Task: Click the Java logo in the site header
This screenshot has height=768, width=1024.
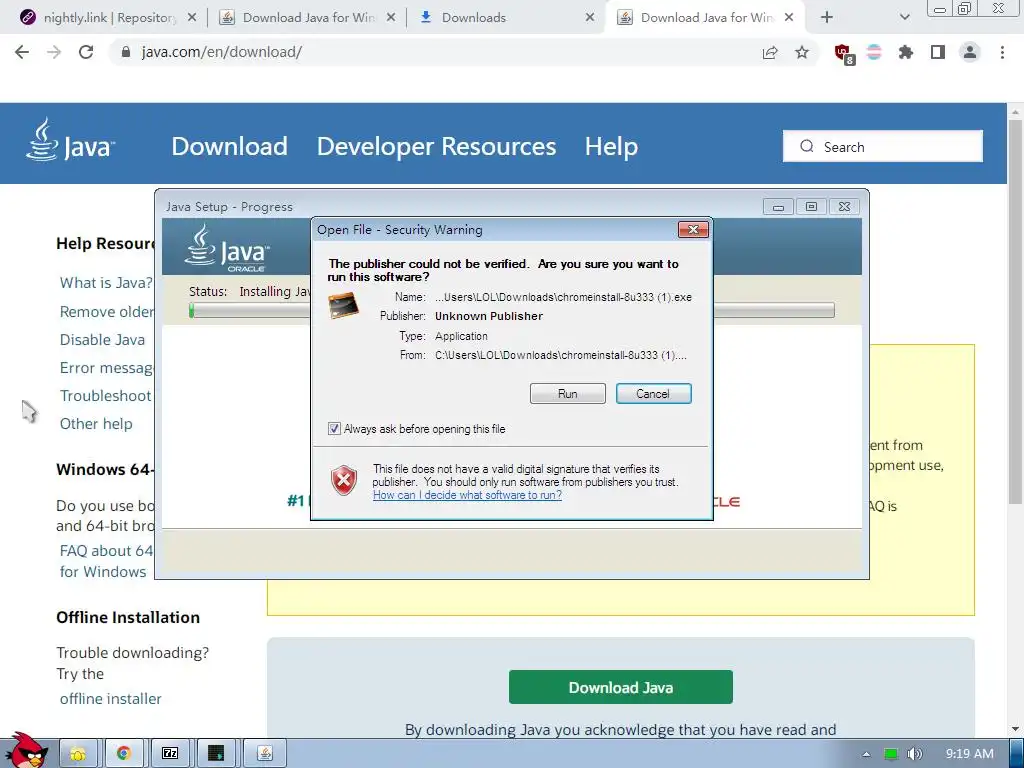Action: pos(71,140)
